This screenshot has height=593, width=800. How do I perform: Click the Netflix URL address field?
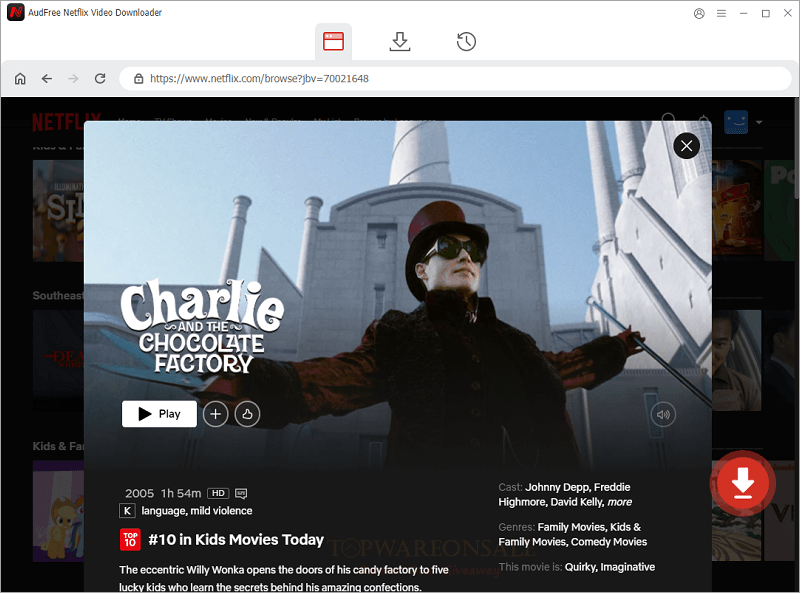(455, 79)
